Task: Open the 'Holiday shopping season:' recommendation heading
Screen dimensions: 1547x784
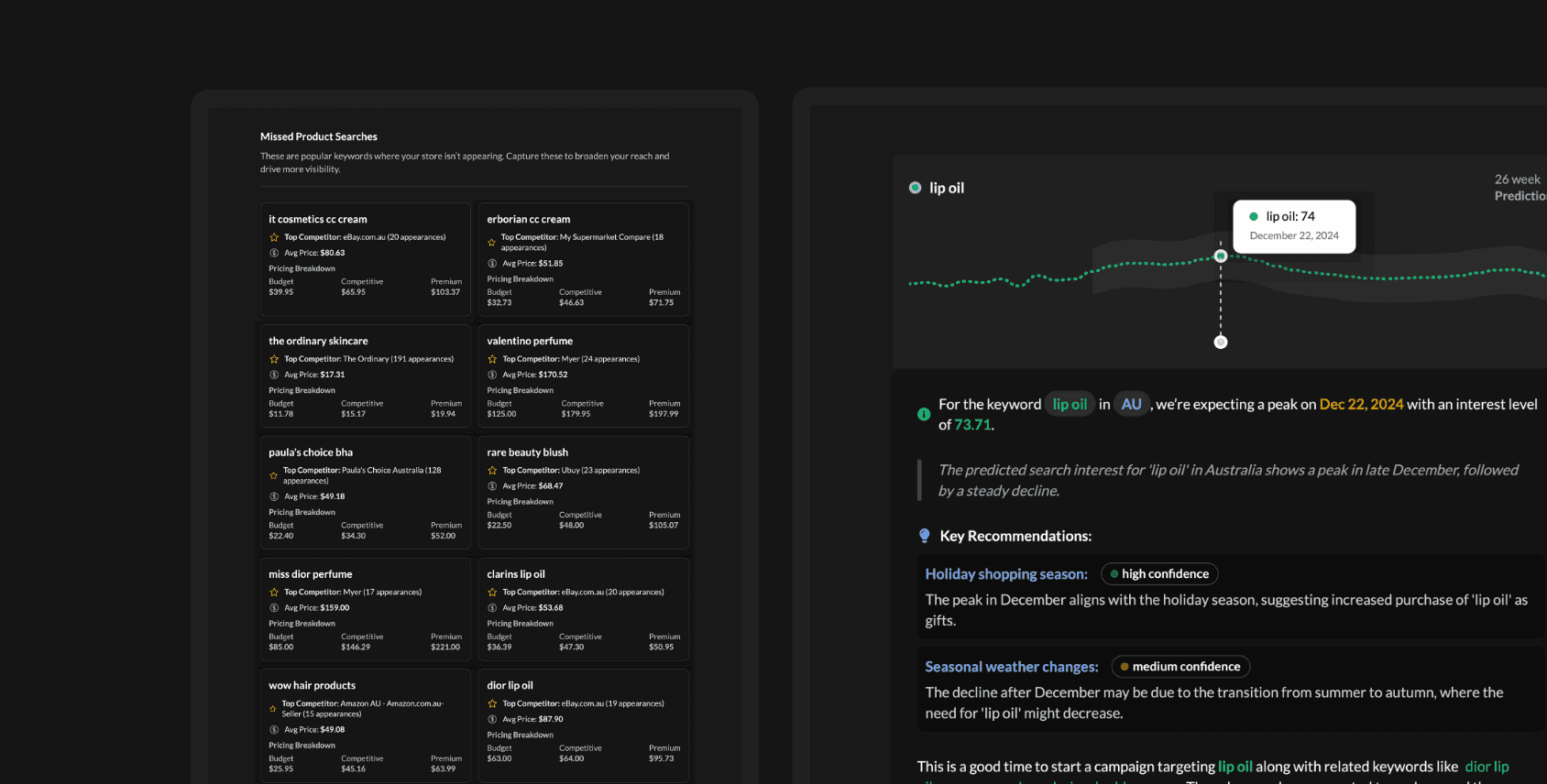Action: pyautogui.click(x=1006, y=574)
